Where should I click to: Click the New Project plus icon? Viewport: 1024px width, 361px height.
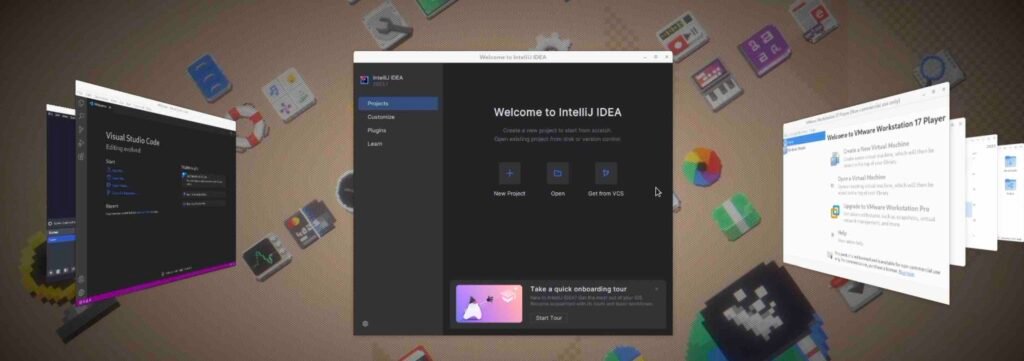509,173
